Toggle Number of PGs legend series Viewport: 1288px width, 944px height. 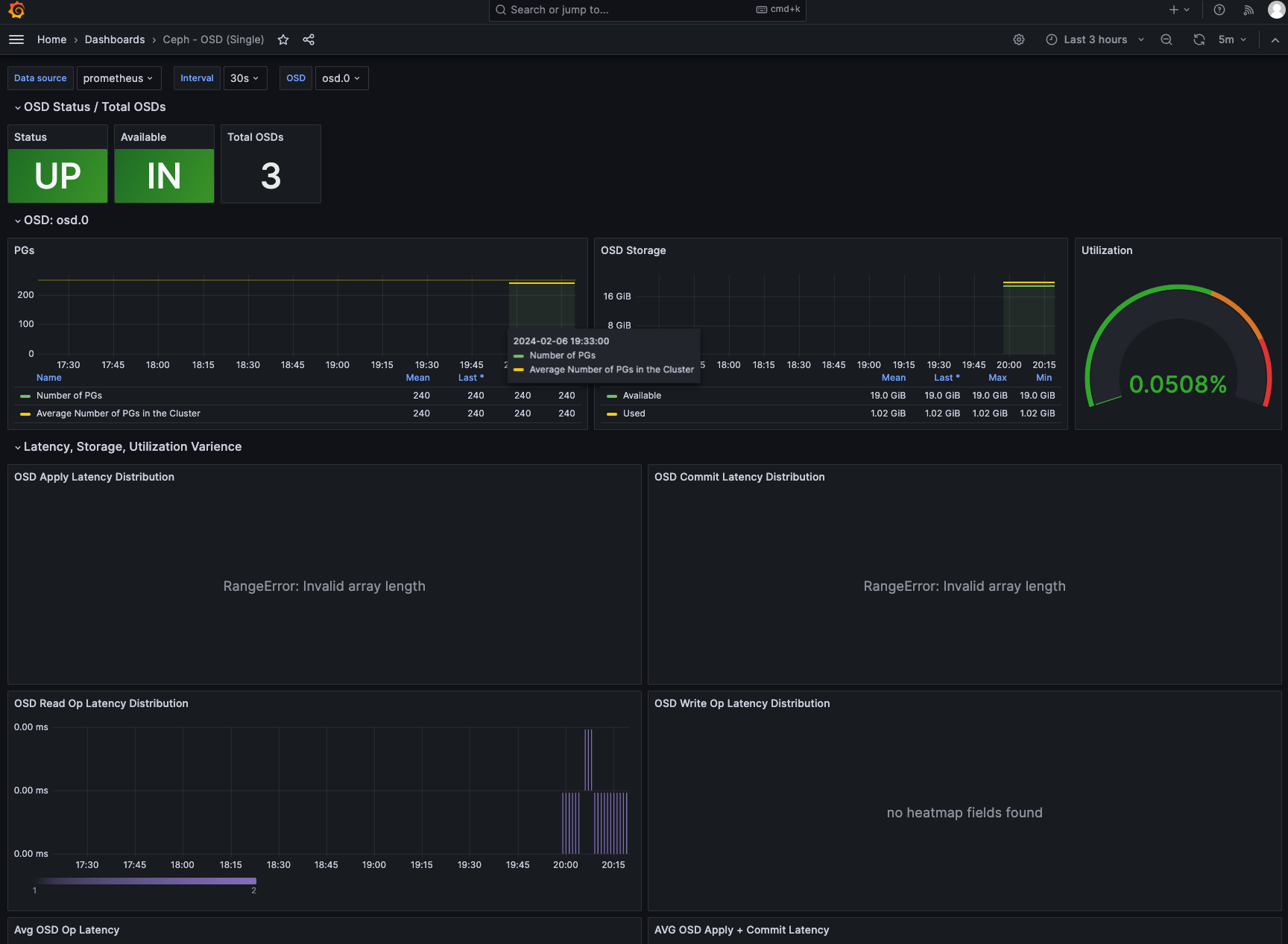[x=69, y=396]
